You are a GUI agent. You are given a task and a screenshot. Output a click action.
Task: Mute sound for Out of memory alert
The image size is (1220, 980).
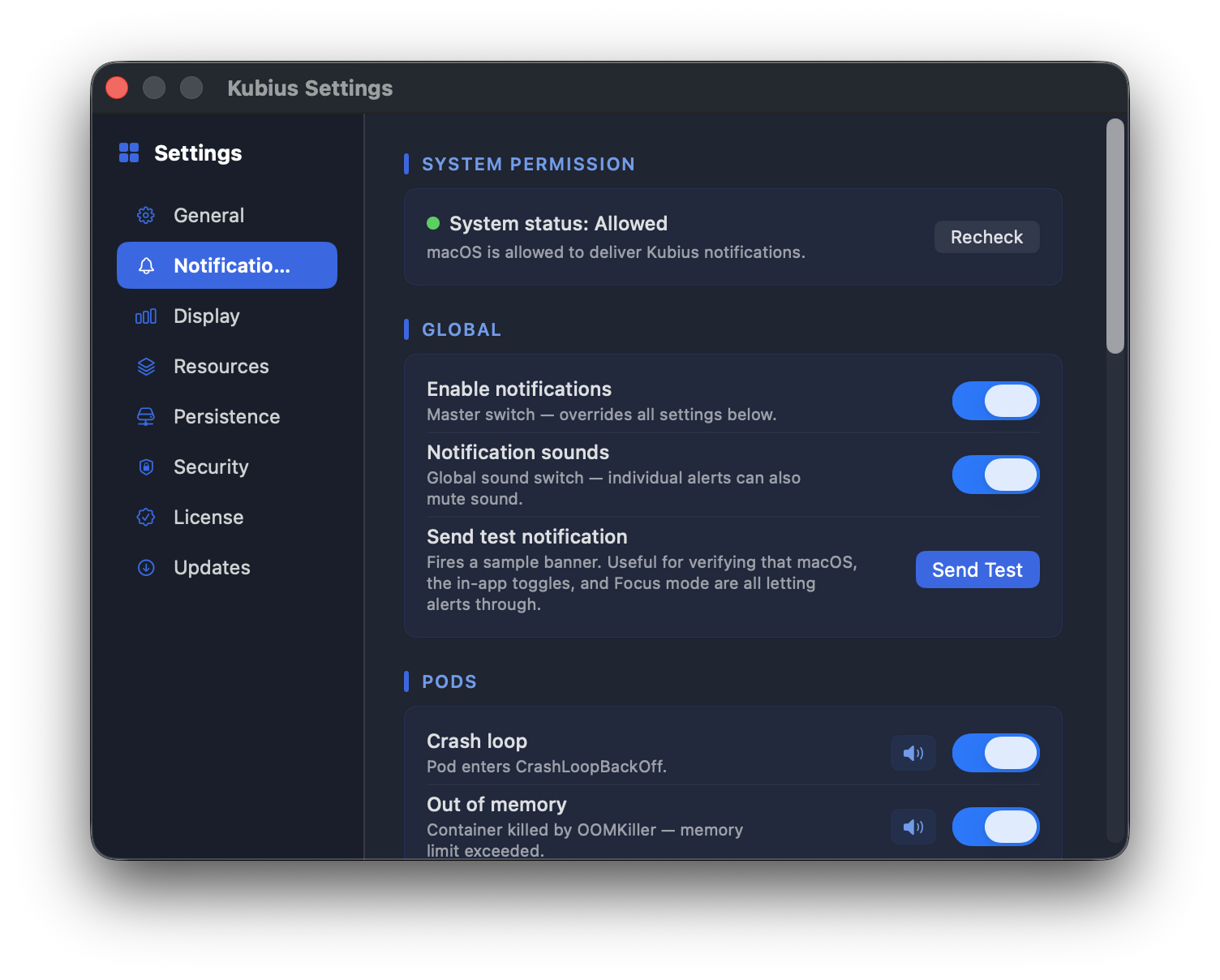tap(913, 827)
